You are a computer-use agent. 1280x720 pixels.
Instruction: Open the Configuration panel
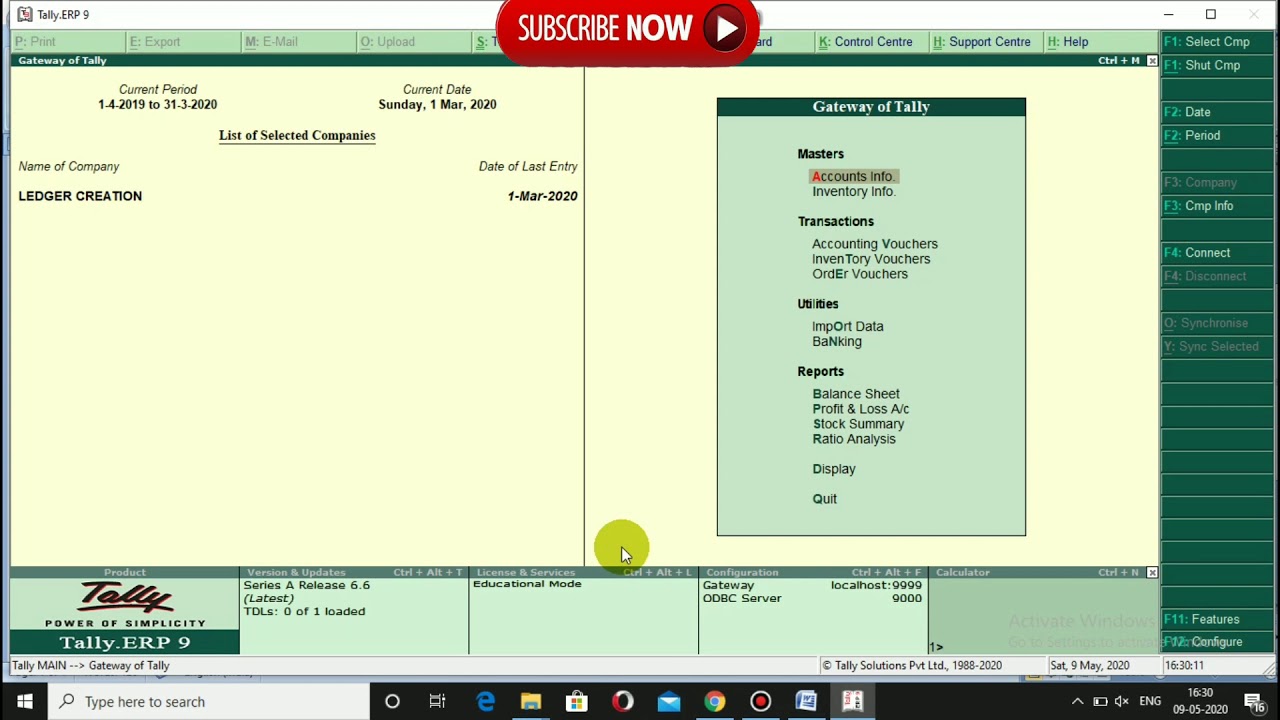tap(813, 573)
